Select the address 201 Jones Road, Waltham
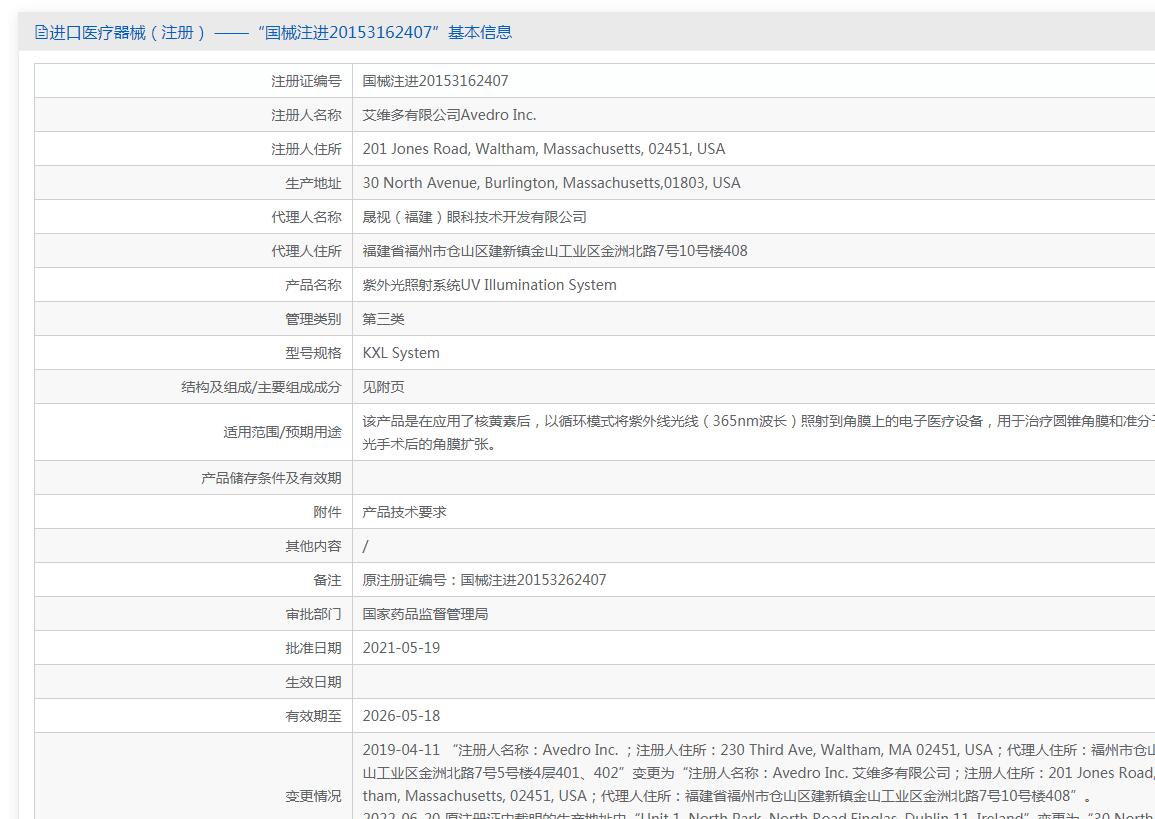The image size is (1155, 819). 544,149
